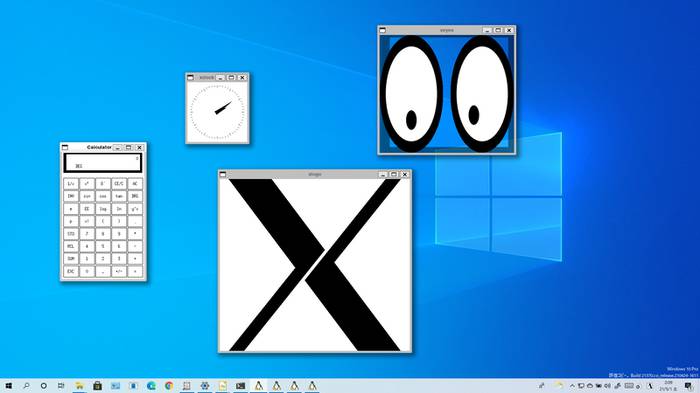Open window menu icon of eyes window

(383, 30)
